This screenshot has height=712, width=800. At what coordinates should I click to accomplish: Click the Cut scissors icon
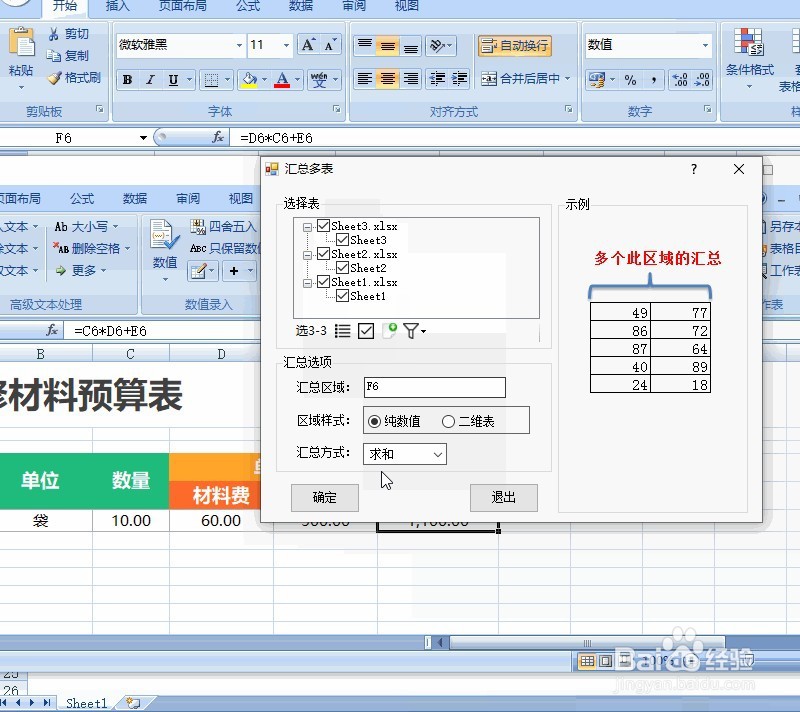pos(54,34)
